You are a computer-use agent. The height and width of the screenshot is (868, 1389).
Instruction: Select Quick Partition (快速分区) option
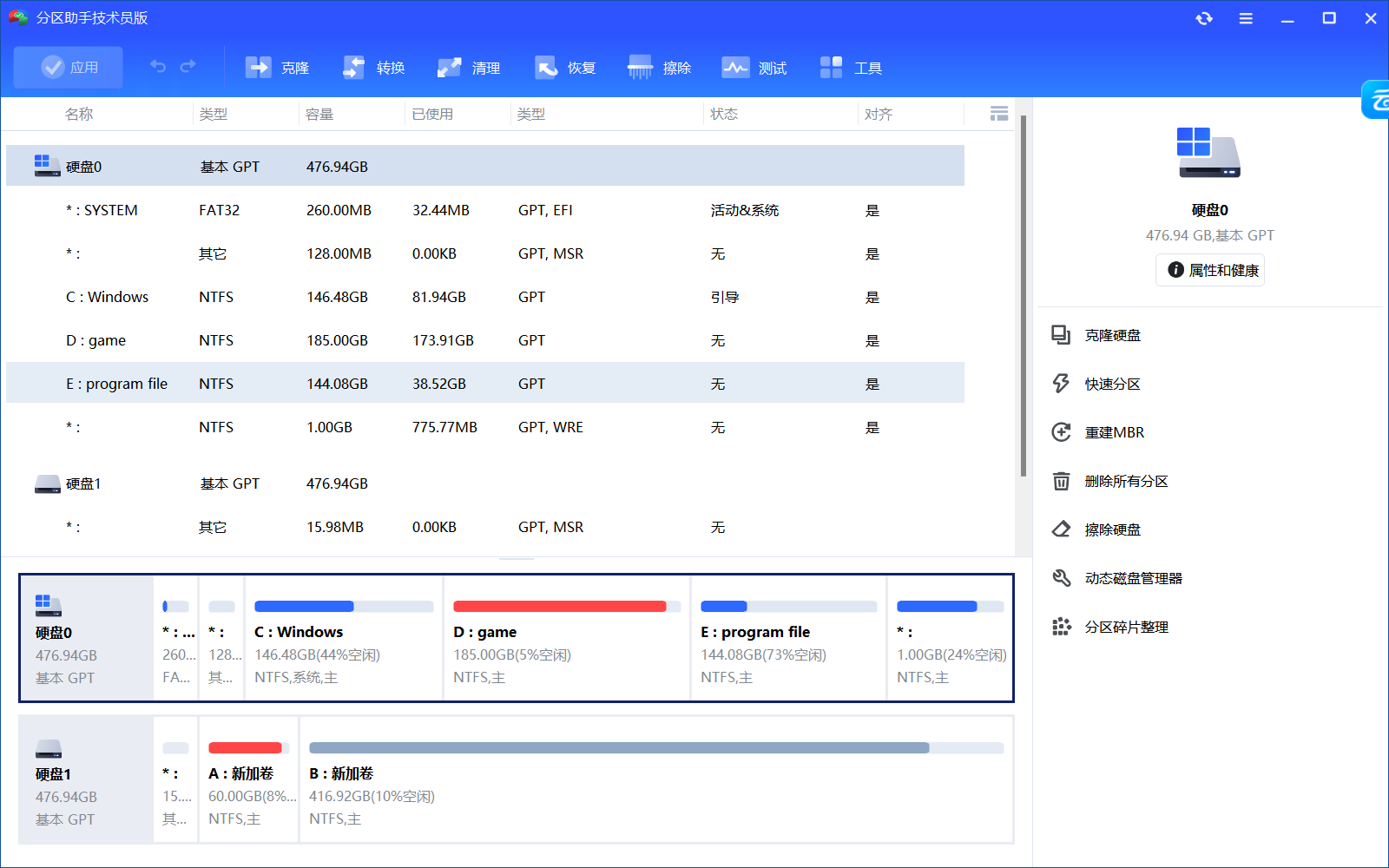pyautogui.click(x=1112, y=384)
